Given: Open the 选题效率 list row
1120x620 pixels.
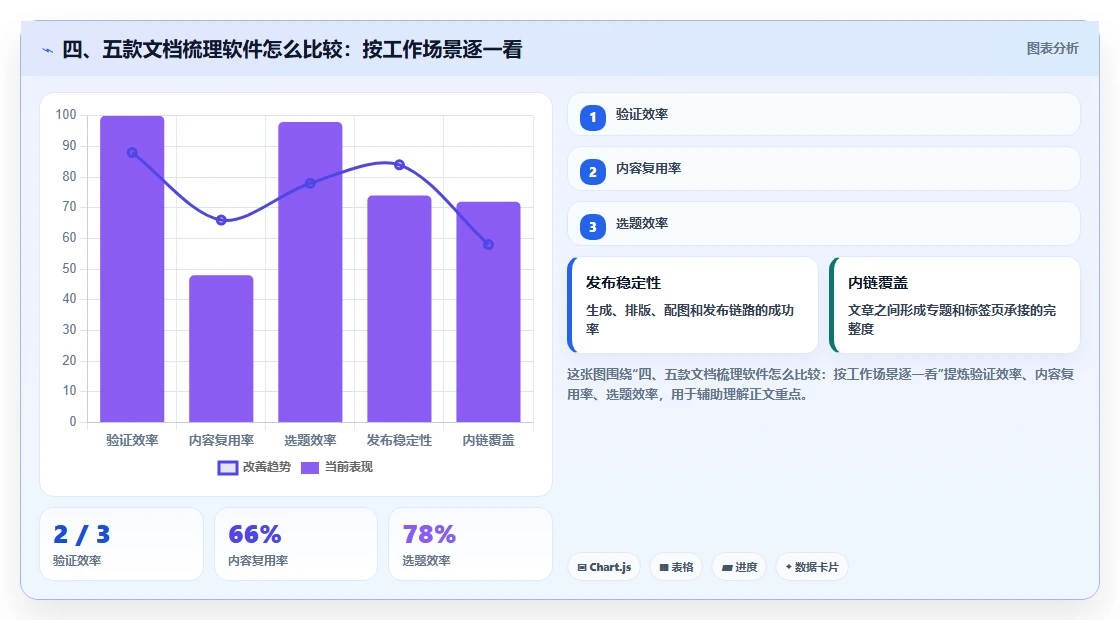Looking at the screenshot, I should pos(824,224).
